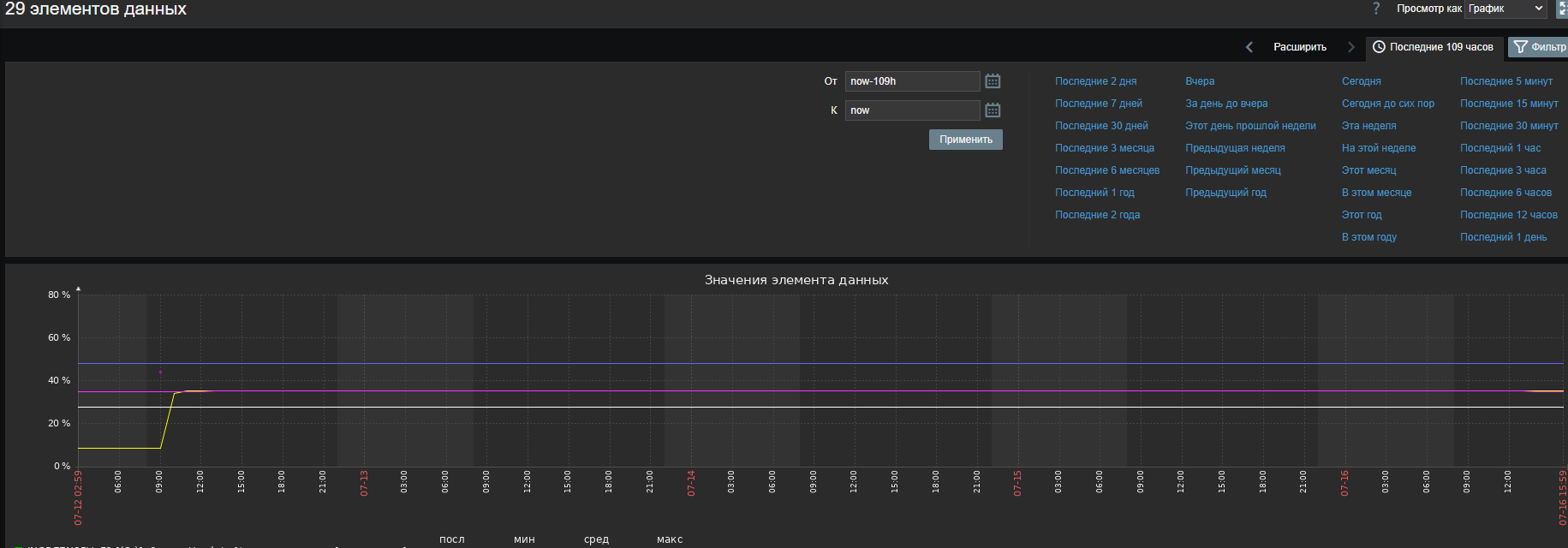The width and height of the screenshot is (1568, 548).
Task: Select the 'Последние 109 часов' time tab
Action: click(1433, 47)
